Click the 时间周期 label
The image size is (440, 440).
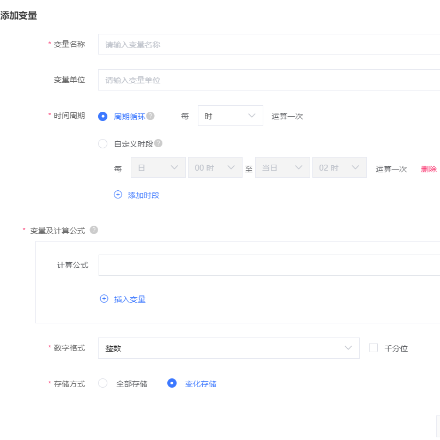click(x=69, y=116)
